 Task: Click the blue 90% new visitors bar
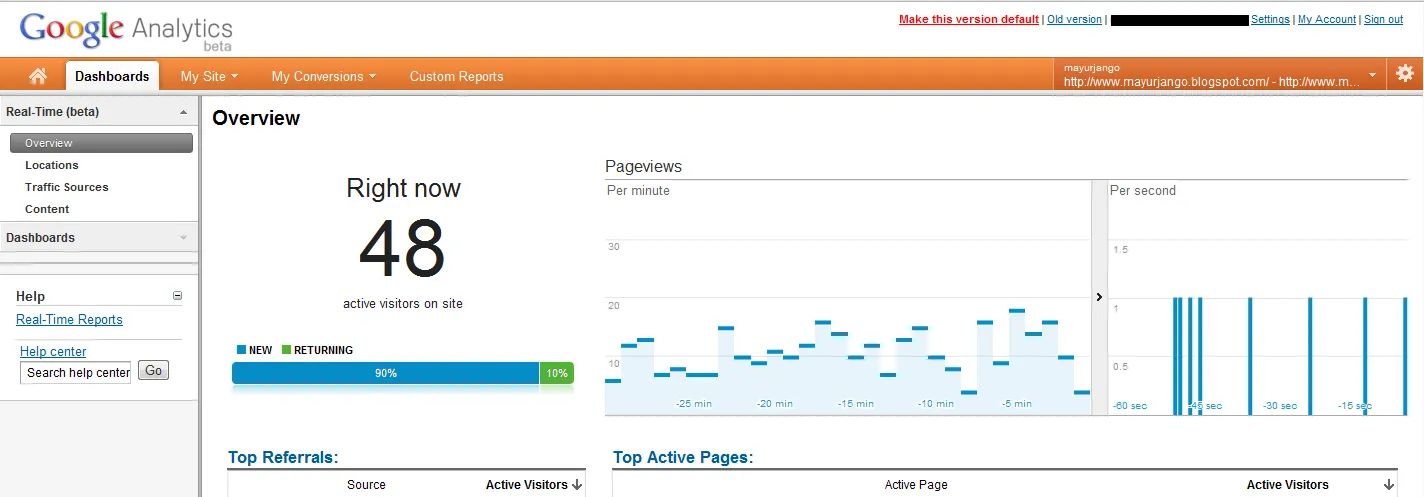(x=386, y=373)
